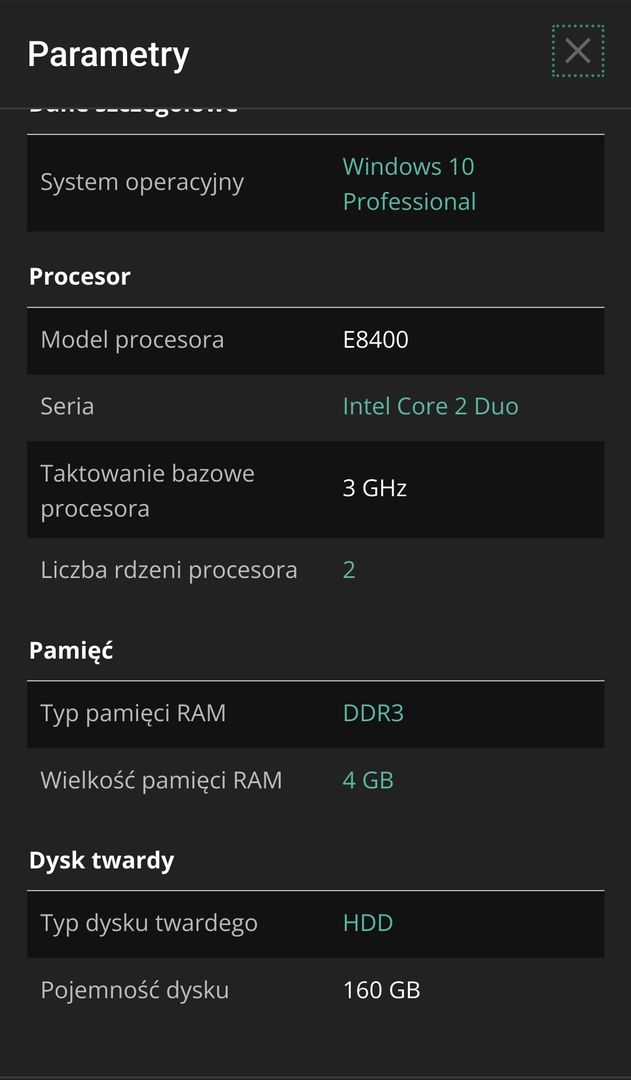Open the Windows 10 Professional link

[x=409, y=184]
